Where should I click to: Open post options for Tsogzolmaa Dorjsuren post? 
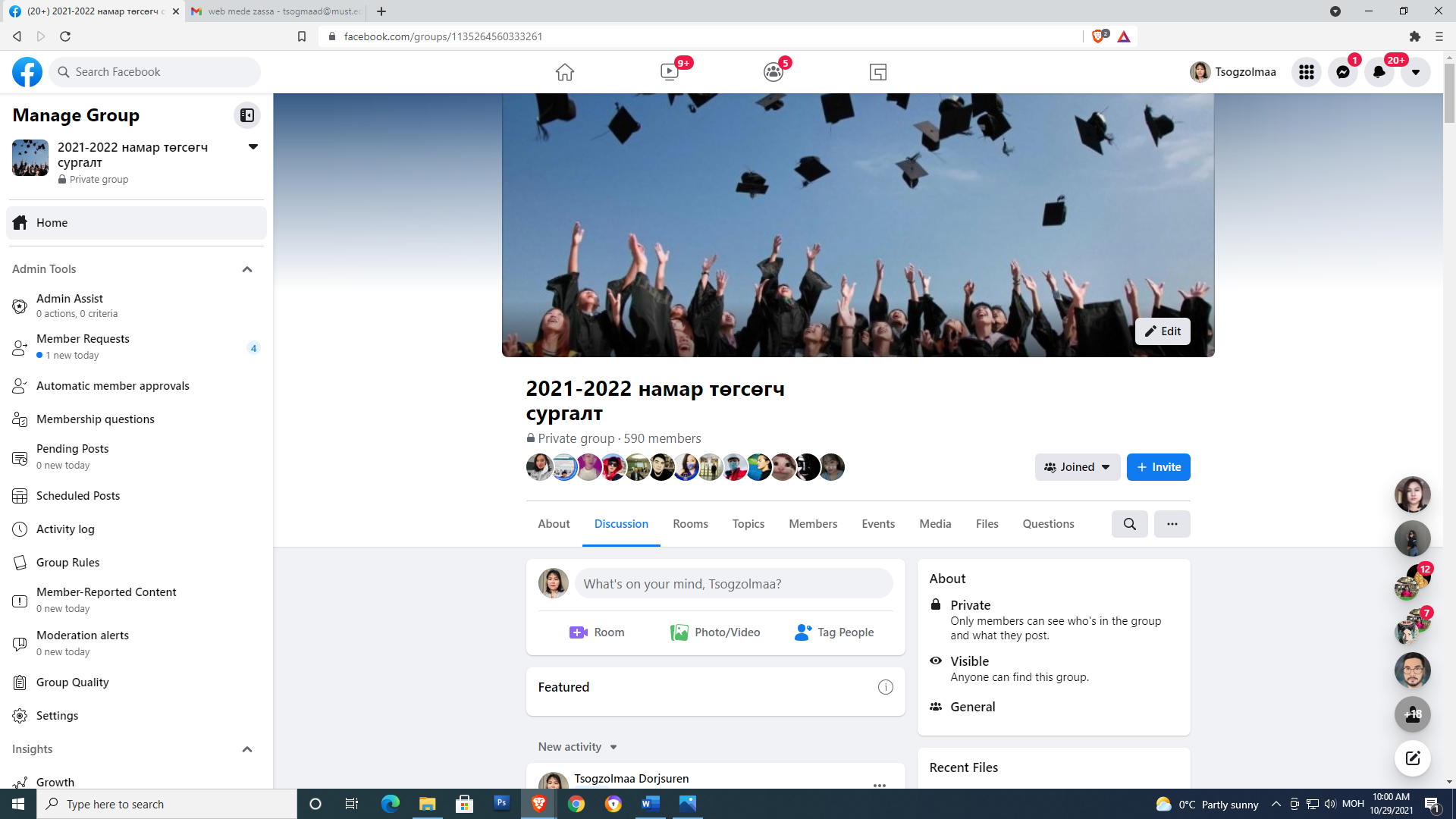coord(880,784)
